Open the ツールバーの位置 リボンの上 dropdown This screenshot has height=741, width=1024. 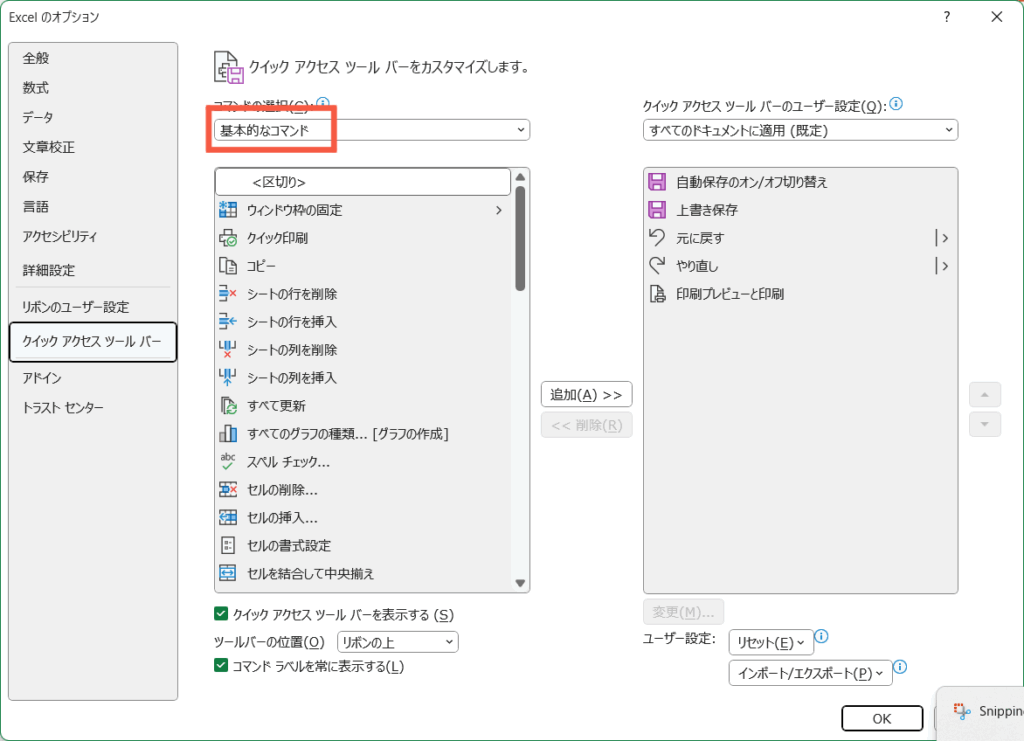[x=398, y=642]
